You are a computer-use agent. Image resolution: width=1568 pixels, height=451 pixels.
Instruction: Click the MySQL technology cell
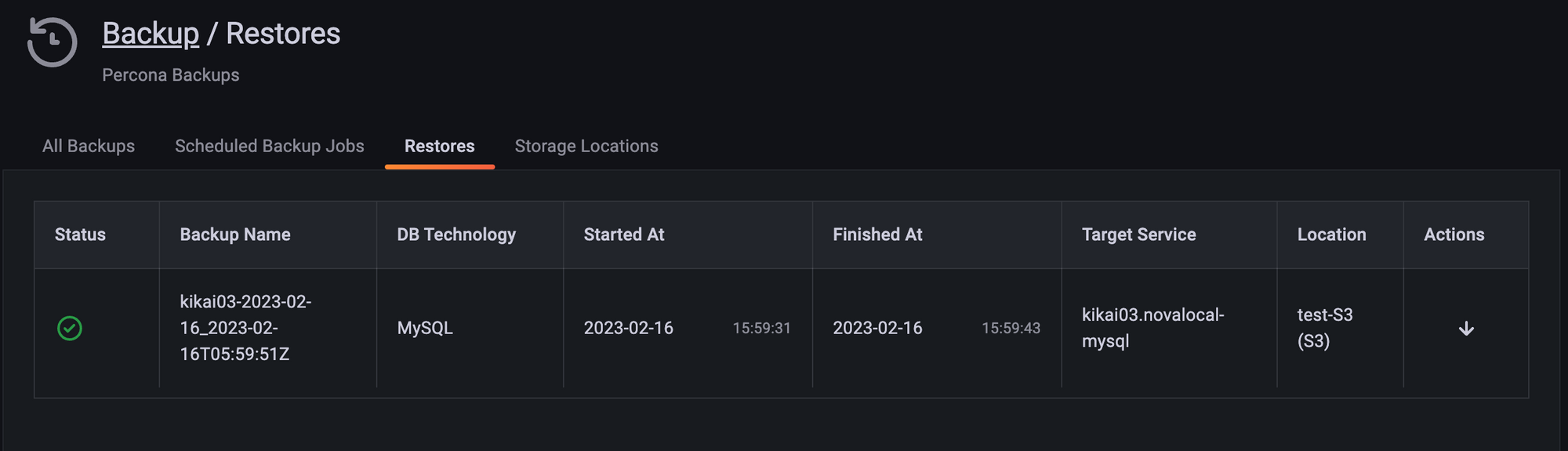coord(425,328)
